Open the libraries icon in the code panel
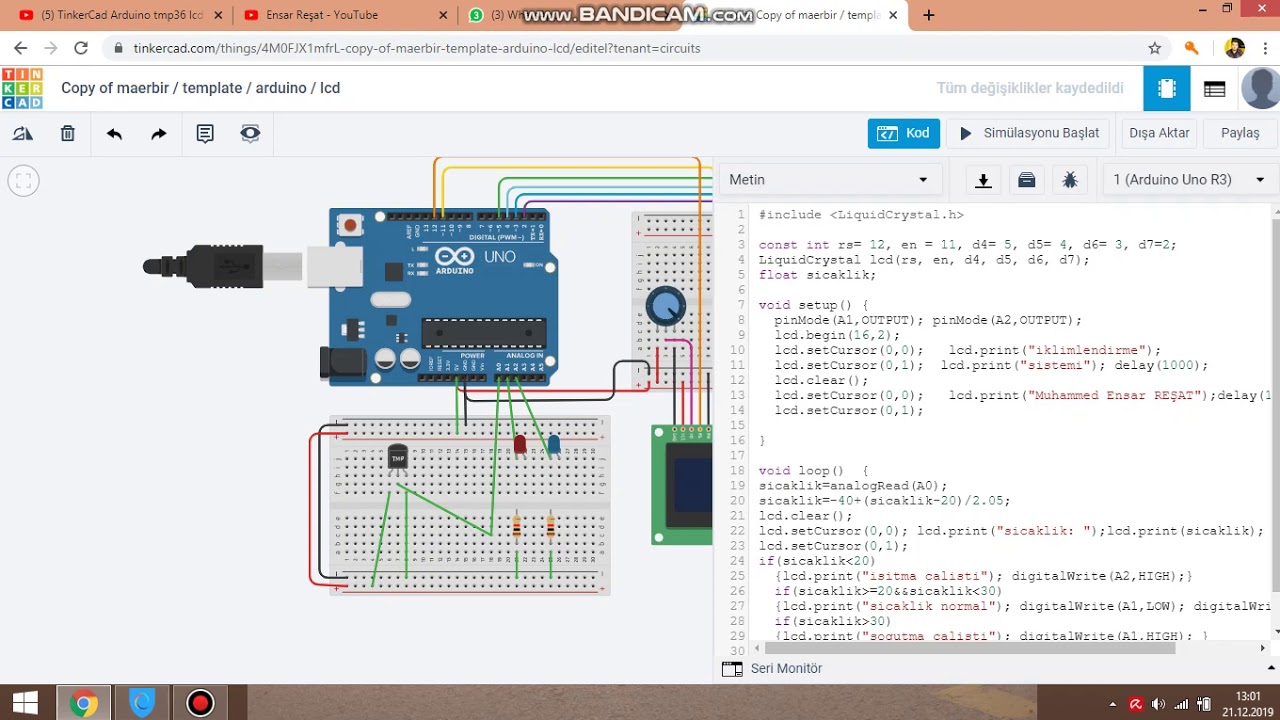 pyautogui.click(x=1027, y=180)
